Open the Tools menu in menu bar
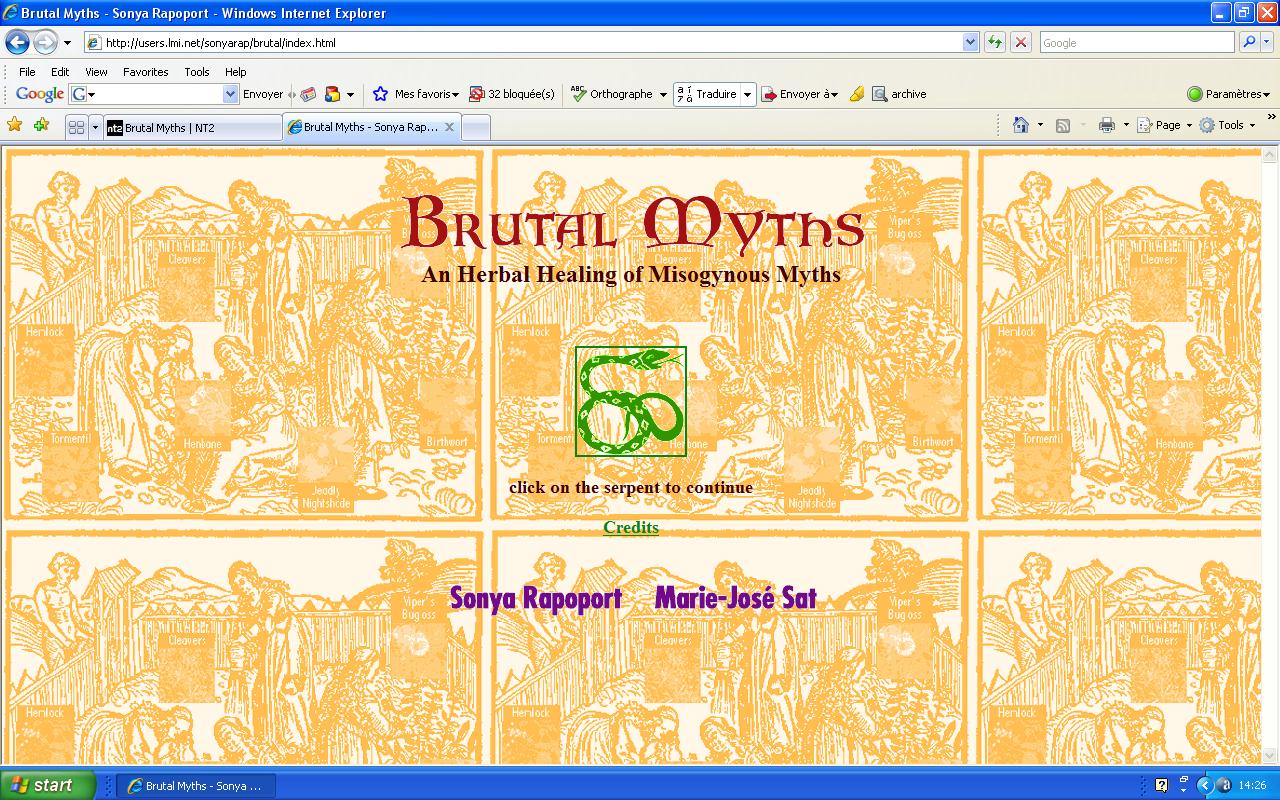Screen dimensions: 1280x800 coord(197,72)
